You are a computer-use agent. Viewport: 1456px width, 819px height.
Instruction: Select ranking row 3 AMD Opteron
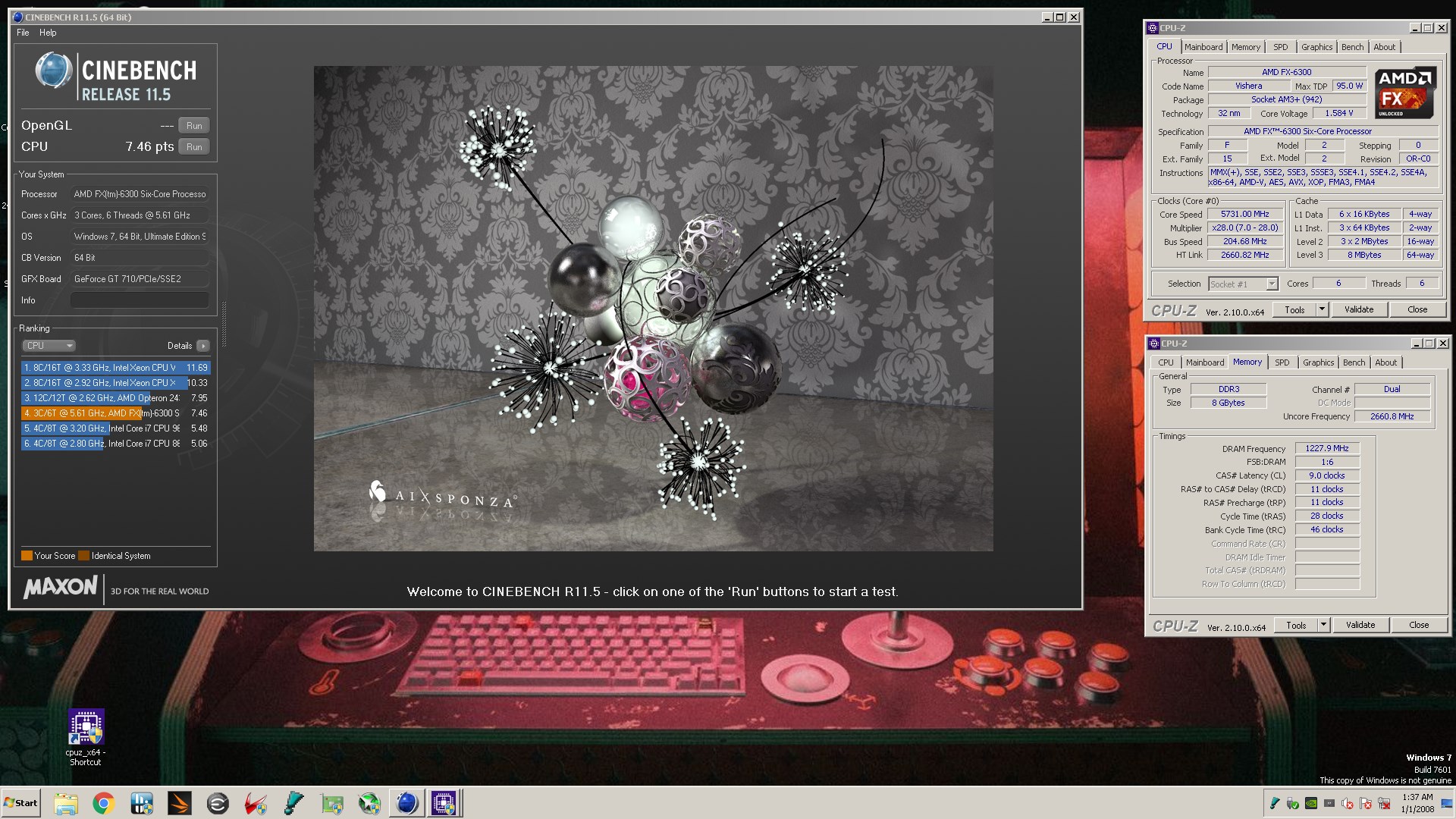click(115, 398)
